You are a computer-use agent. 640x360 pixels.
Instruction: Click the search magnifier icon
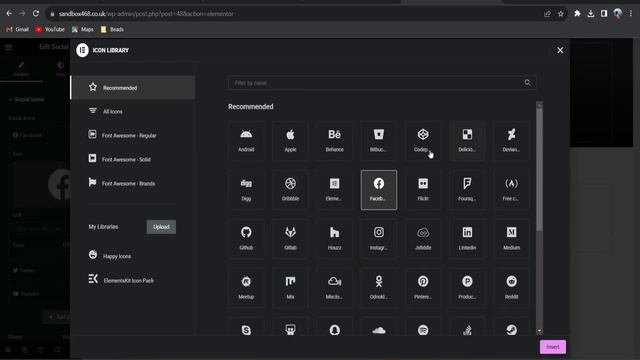(527, 83)
